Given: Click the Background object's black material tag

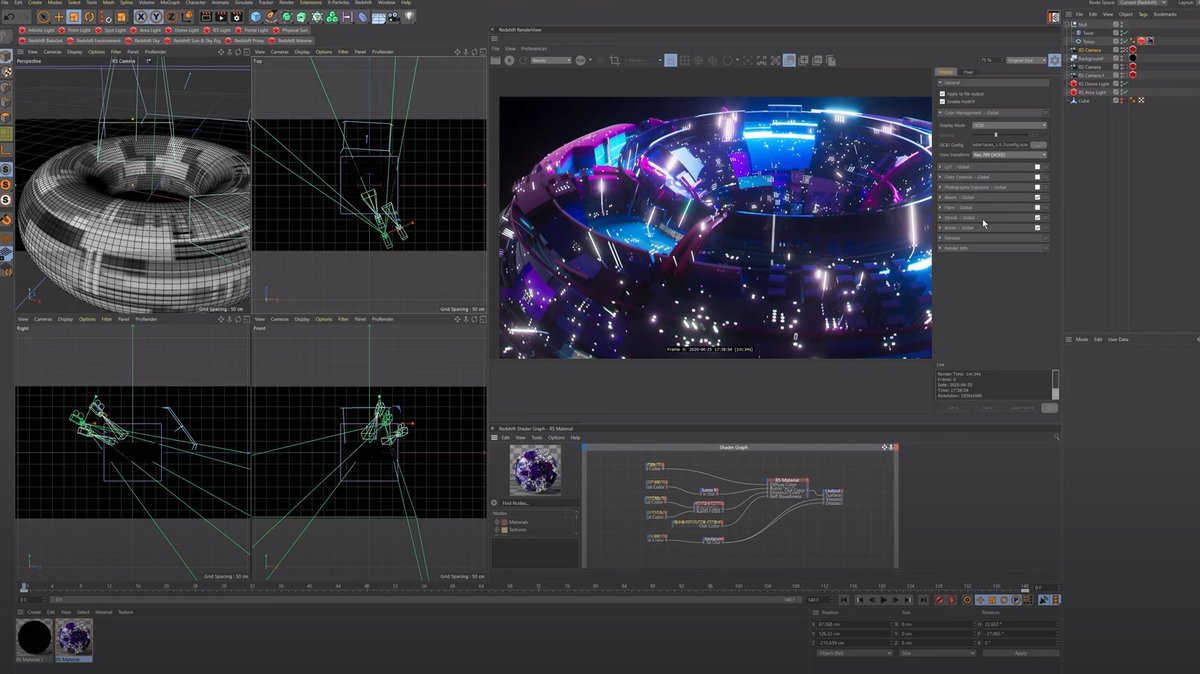Looking at the screenshot, I should [1133, 58].
